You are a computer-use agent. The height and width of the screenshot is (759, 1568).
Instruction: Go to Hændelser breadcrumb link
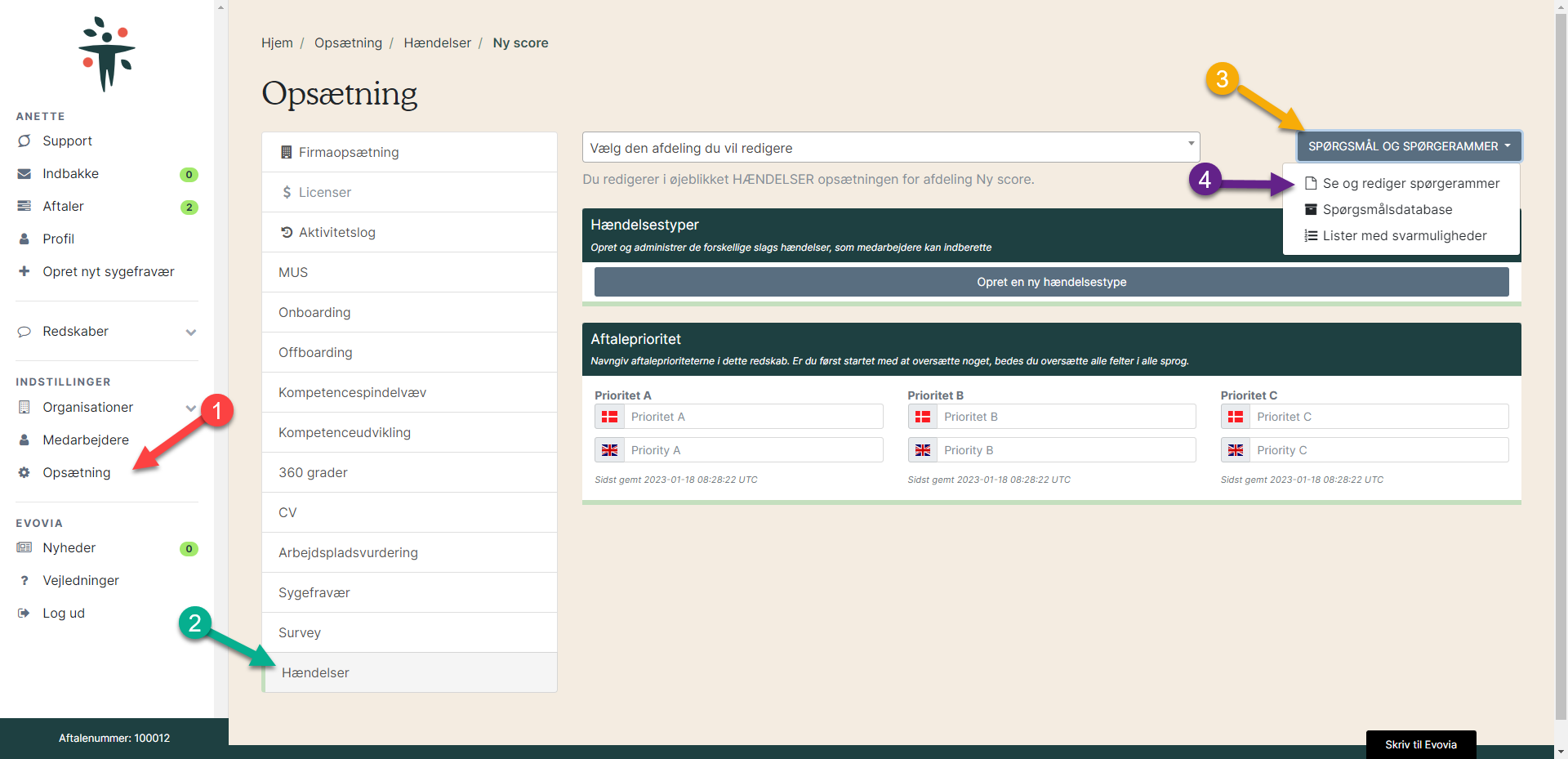437,42
